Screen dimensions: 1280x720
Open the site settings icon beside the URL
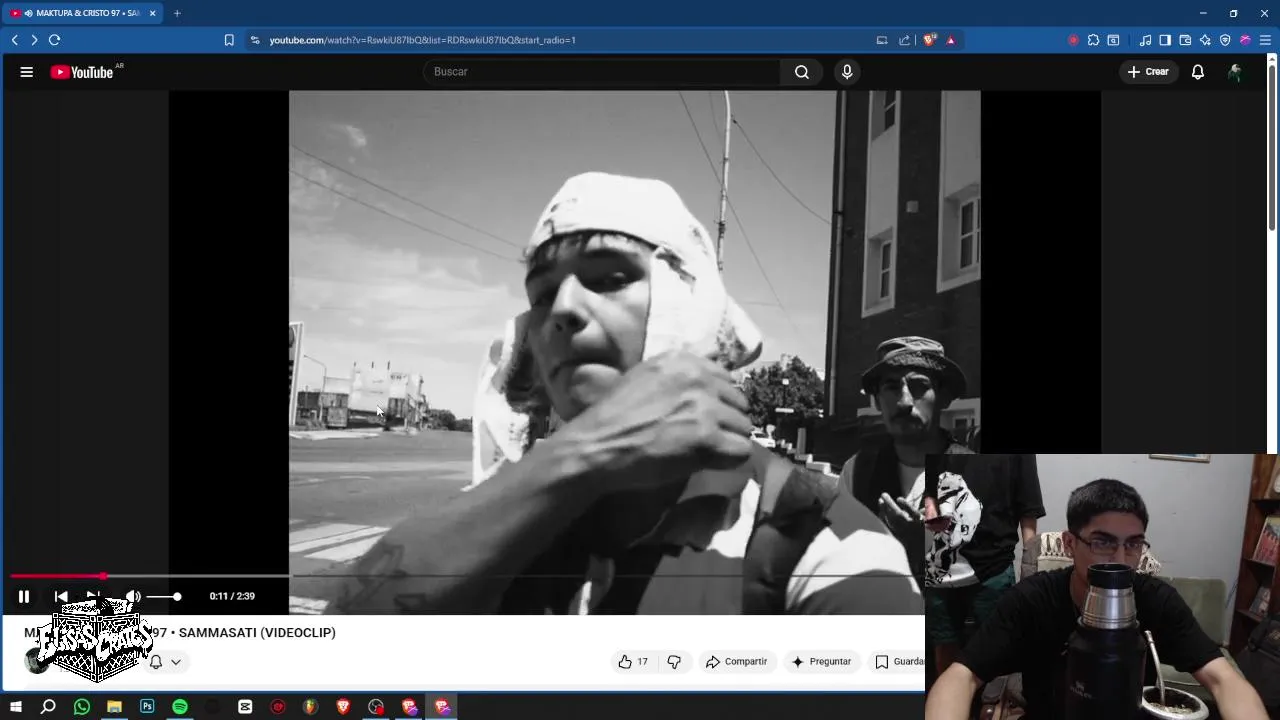point(255,40)
